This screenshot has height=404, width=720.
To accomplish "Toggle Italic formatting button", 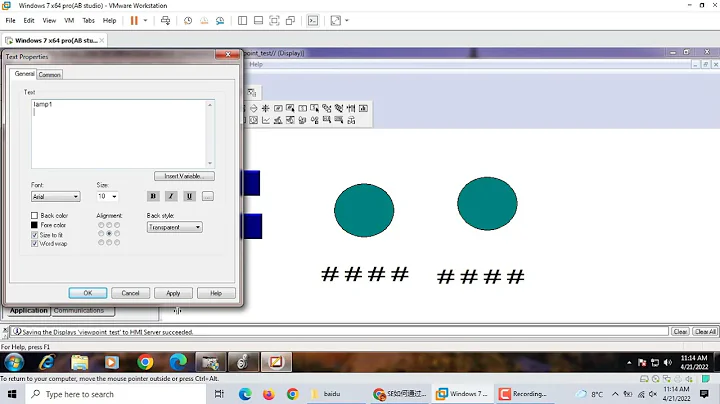I will coord(171,196).
